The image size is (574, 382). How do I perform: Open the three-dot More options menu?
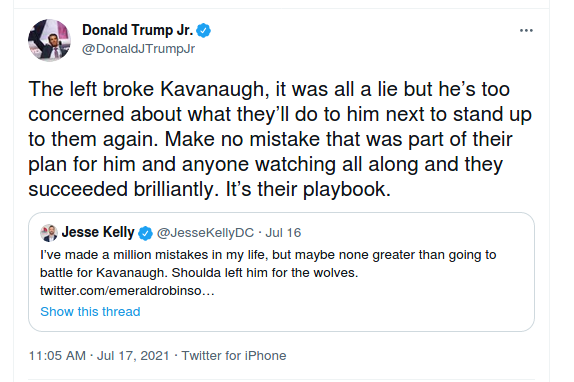tap(526, 30)
